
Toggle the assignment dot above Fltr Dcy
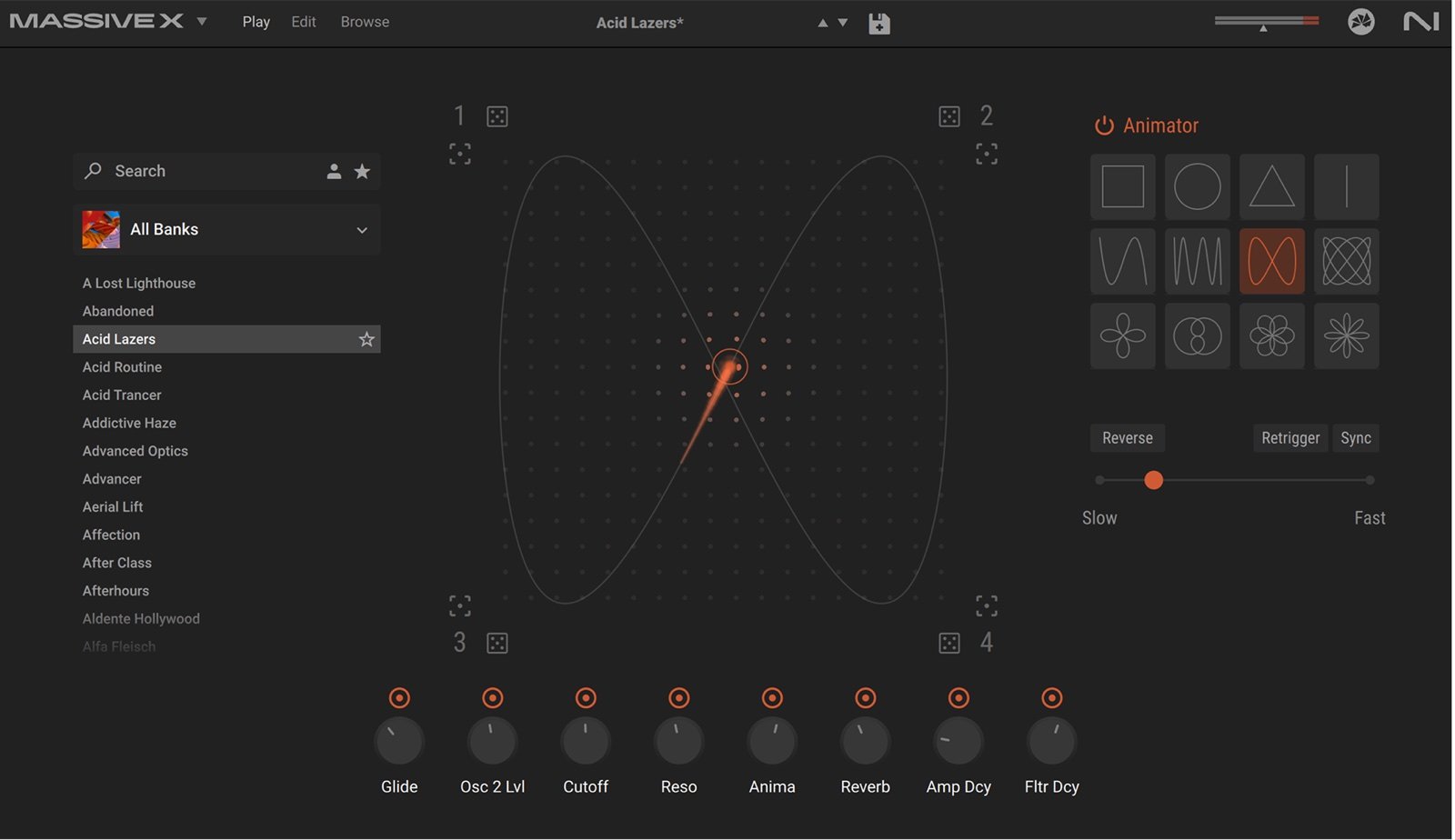1051,697
